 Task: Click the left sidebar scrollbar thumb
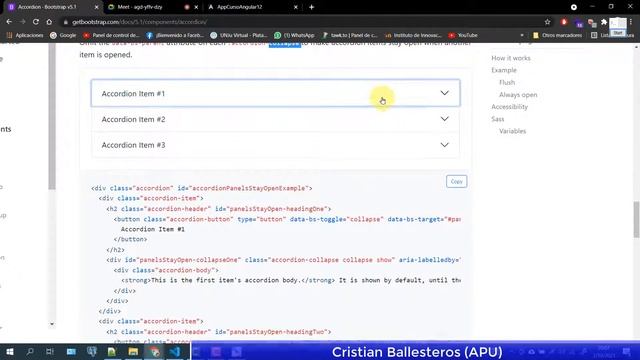pyautogui.click(x=52, y=116)
